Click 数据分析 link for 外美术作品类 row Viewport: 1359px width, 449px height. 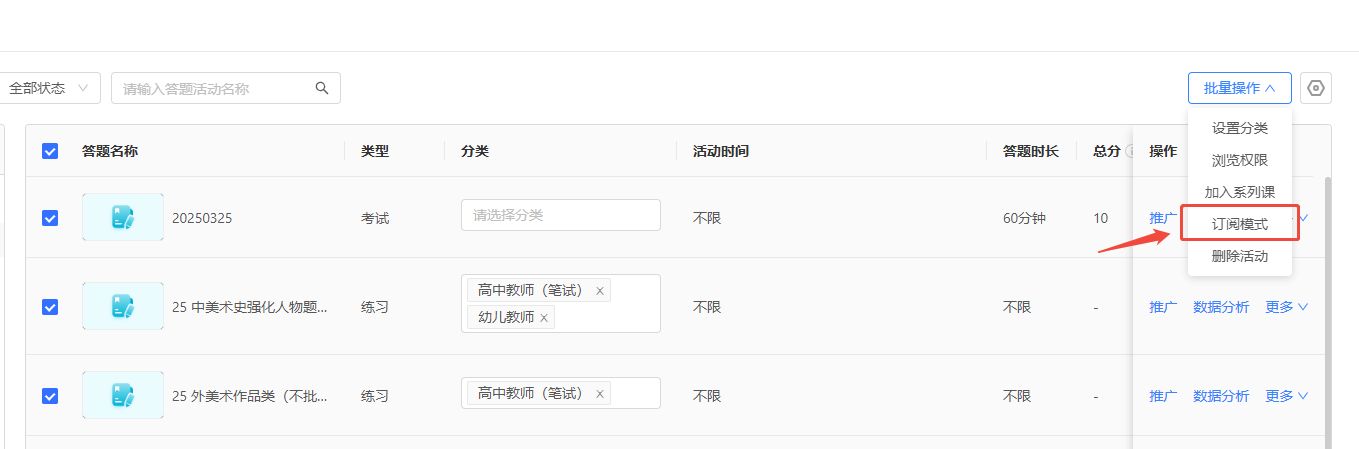tap(1221, 396)
